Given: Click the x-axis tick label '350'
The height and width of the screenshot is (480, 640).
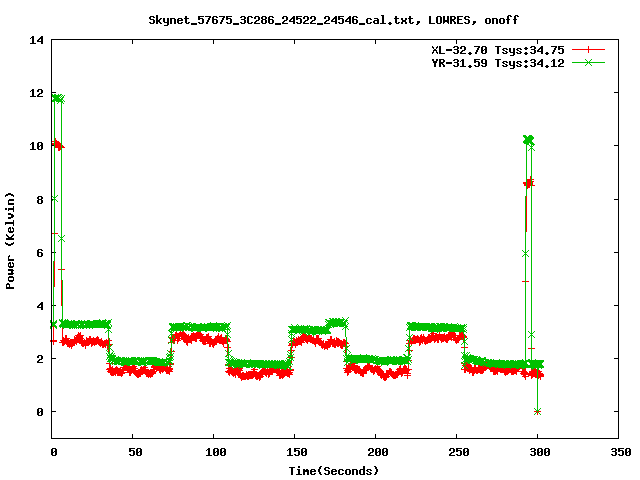Looking at the screenshot, I should coord(620,452).
